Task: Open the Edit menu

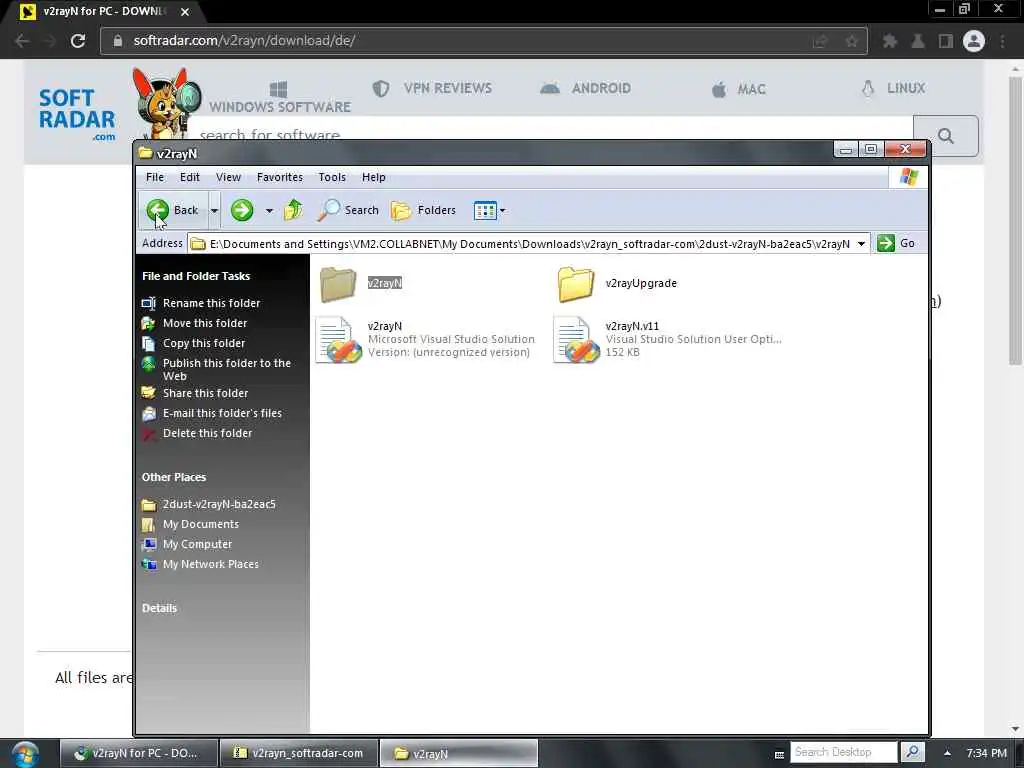Action: [189, 177]
